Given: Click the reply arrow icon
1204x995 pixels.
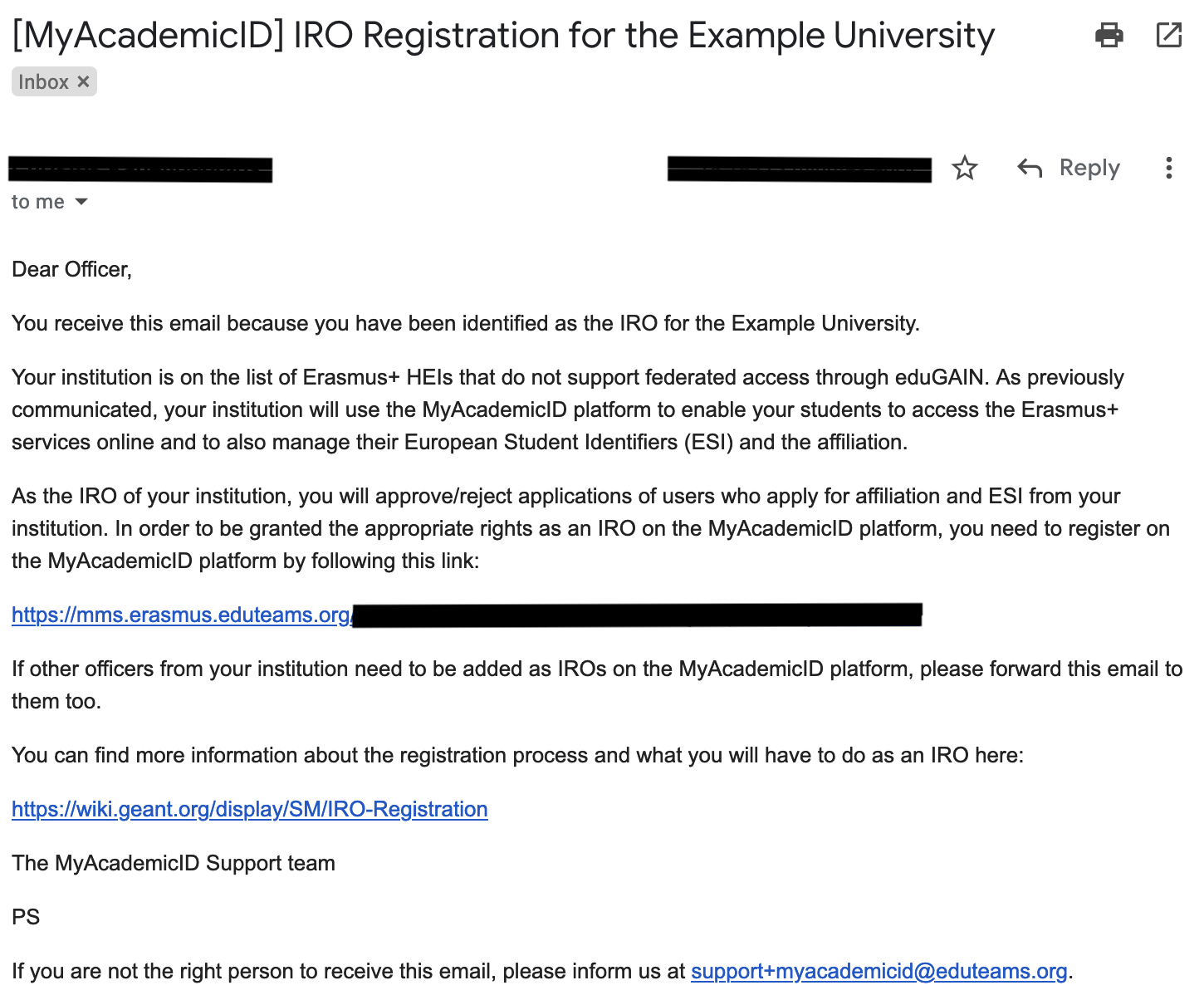Looking at the screenshot, I should pyautogui.click(x=1030, y=169).
